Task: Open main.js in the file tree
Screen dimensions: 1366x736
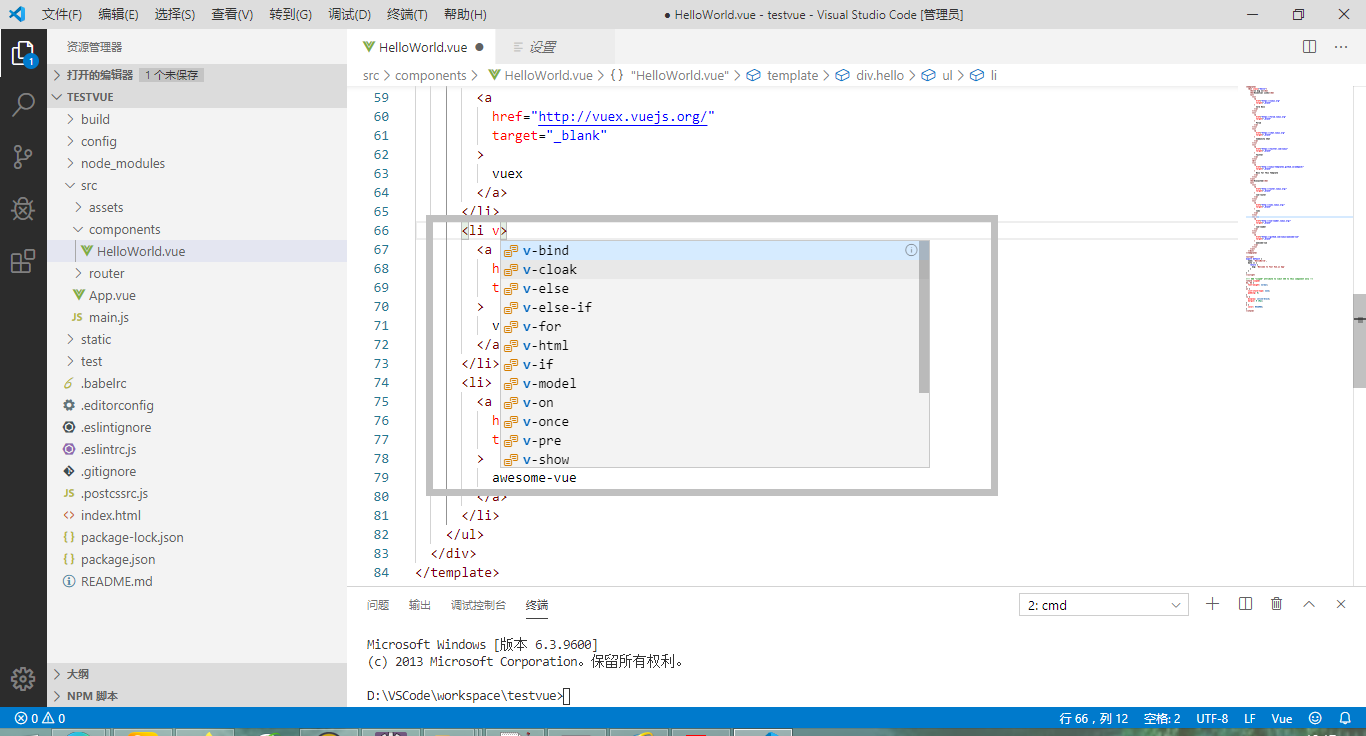Action: coord(197,317)
